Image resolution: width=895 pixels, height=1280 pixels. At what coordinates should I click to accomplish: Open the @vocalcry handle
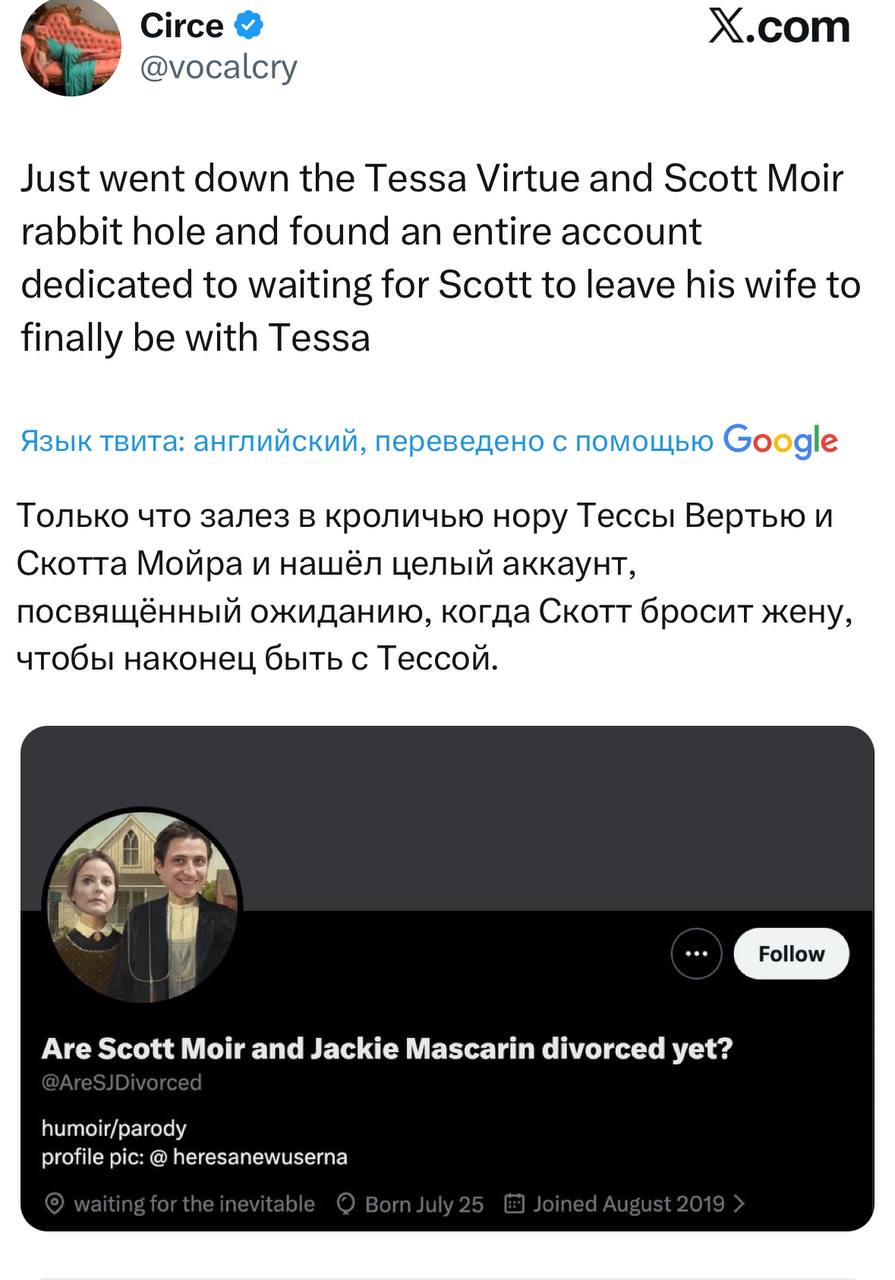pos(219,67)
